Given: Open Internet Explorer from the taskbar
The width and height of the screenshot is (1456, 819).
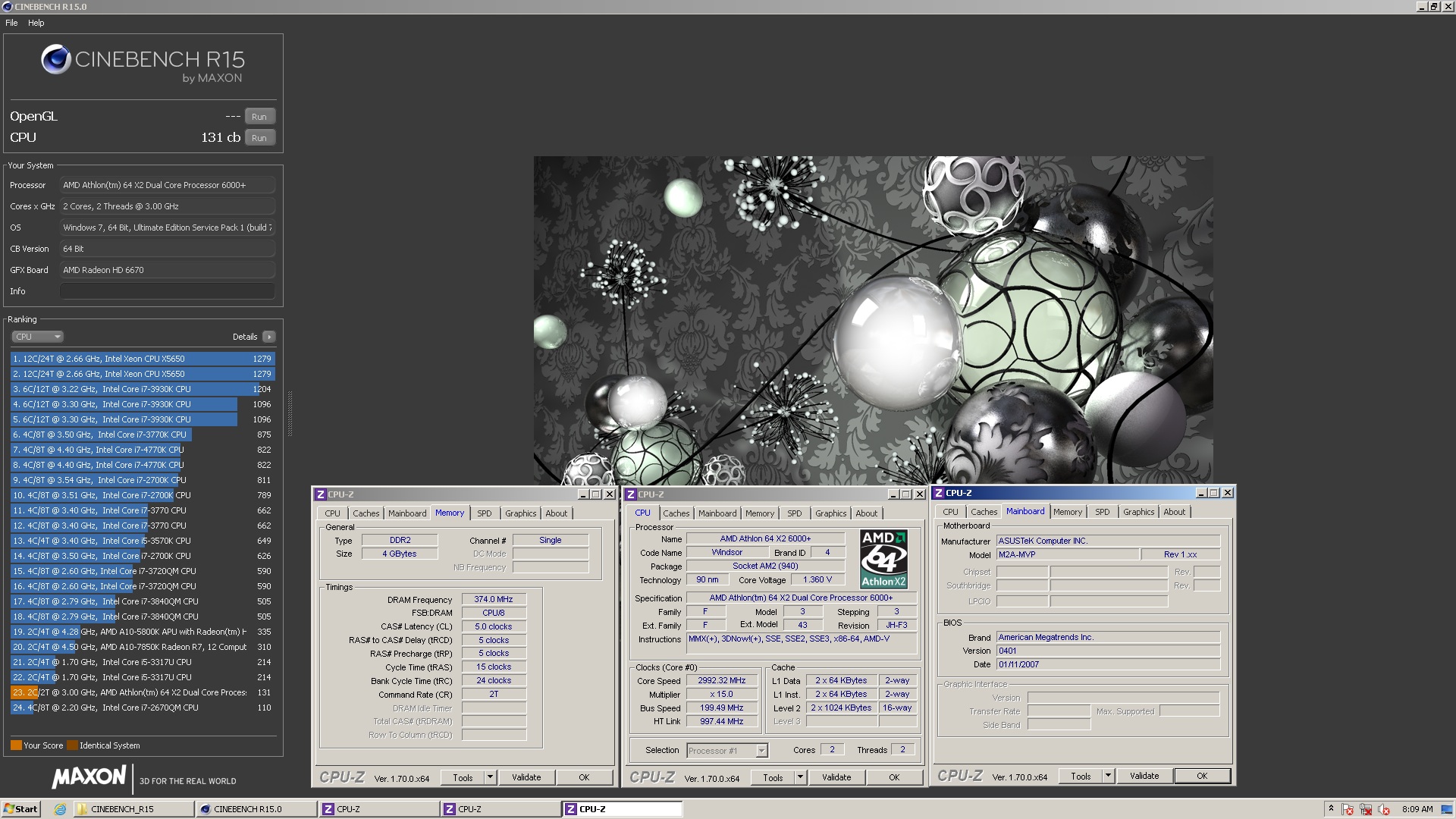Looking at the screenshot, I should 60,809.
